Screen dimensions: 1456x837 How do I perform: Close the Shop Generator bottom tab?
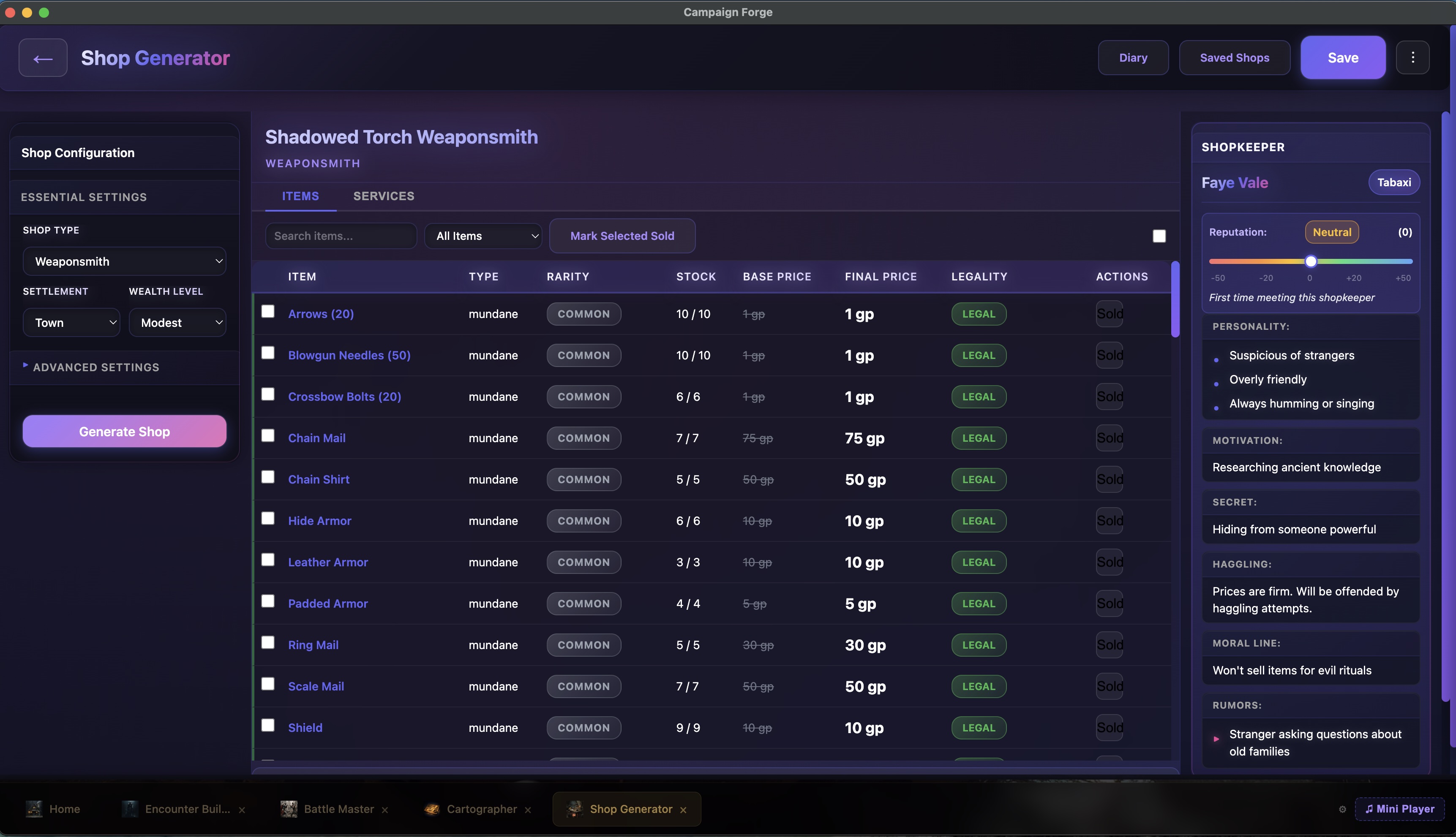pos(683,810)
